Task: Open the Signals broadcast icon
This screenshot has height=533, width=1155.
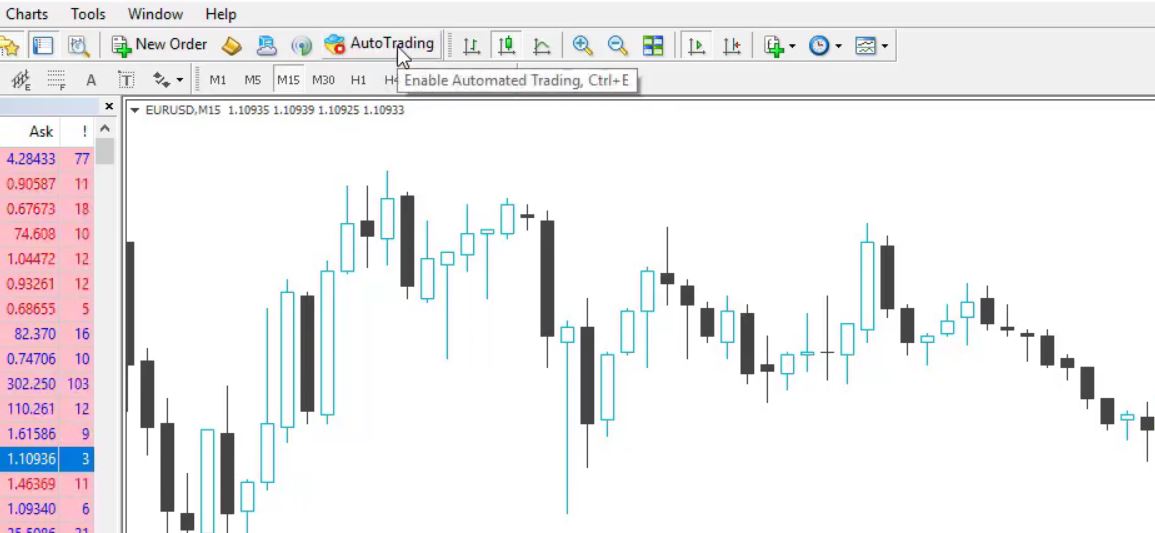Action: point(301,46)
